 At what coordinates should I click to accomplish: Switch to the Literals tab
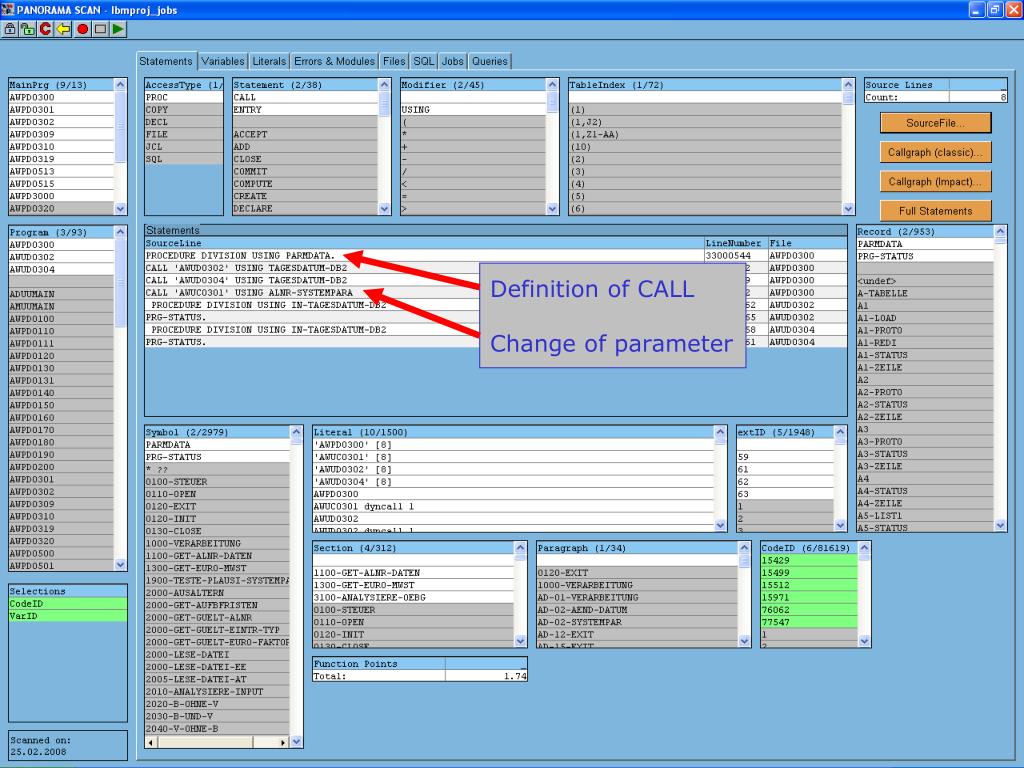(269, 61)
